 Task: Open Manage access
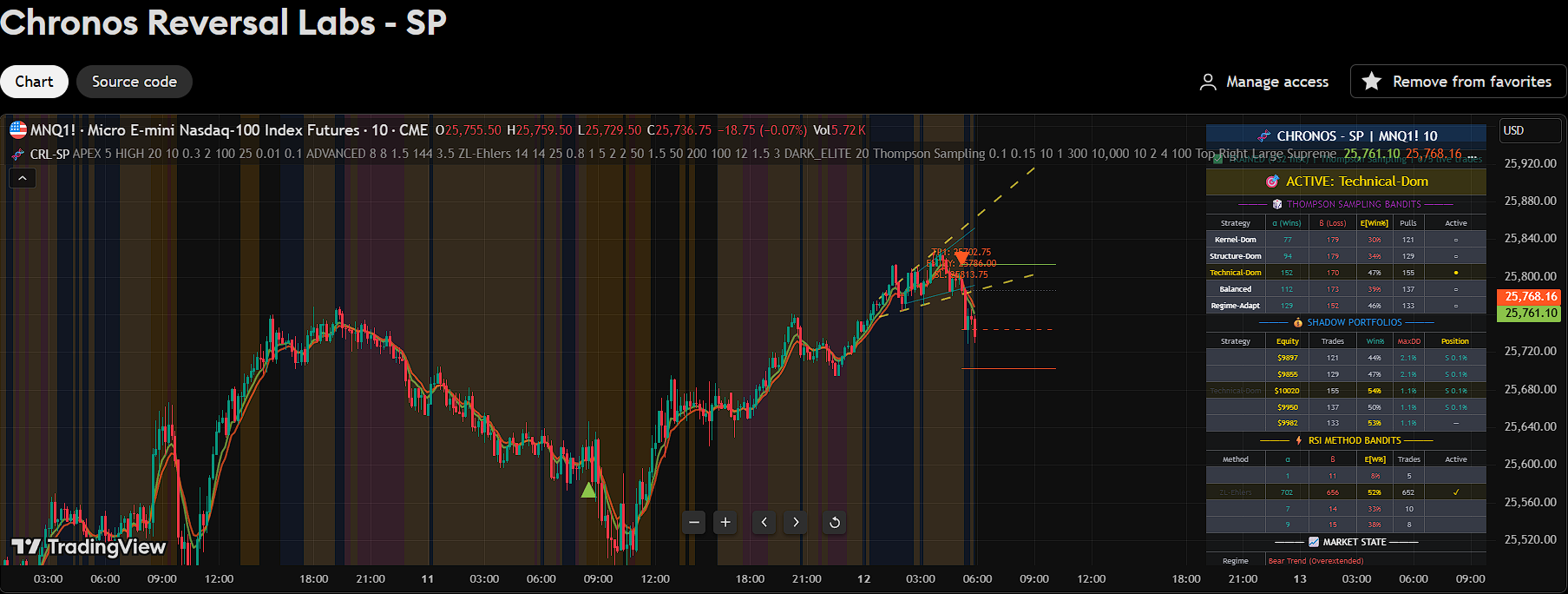coord(1264,82)
